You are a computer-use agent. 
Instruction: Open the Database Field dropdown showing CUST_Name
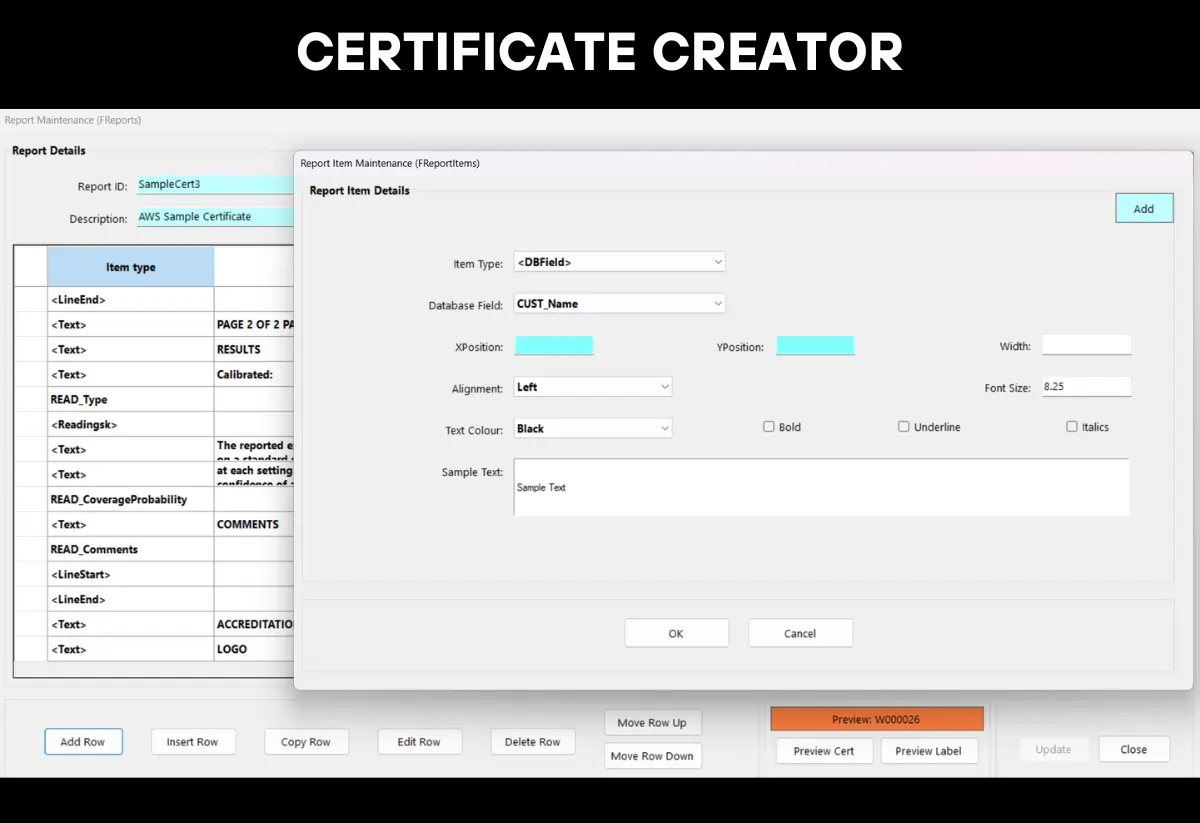[x=618, y=303]
